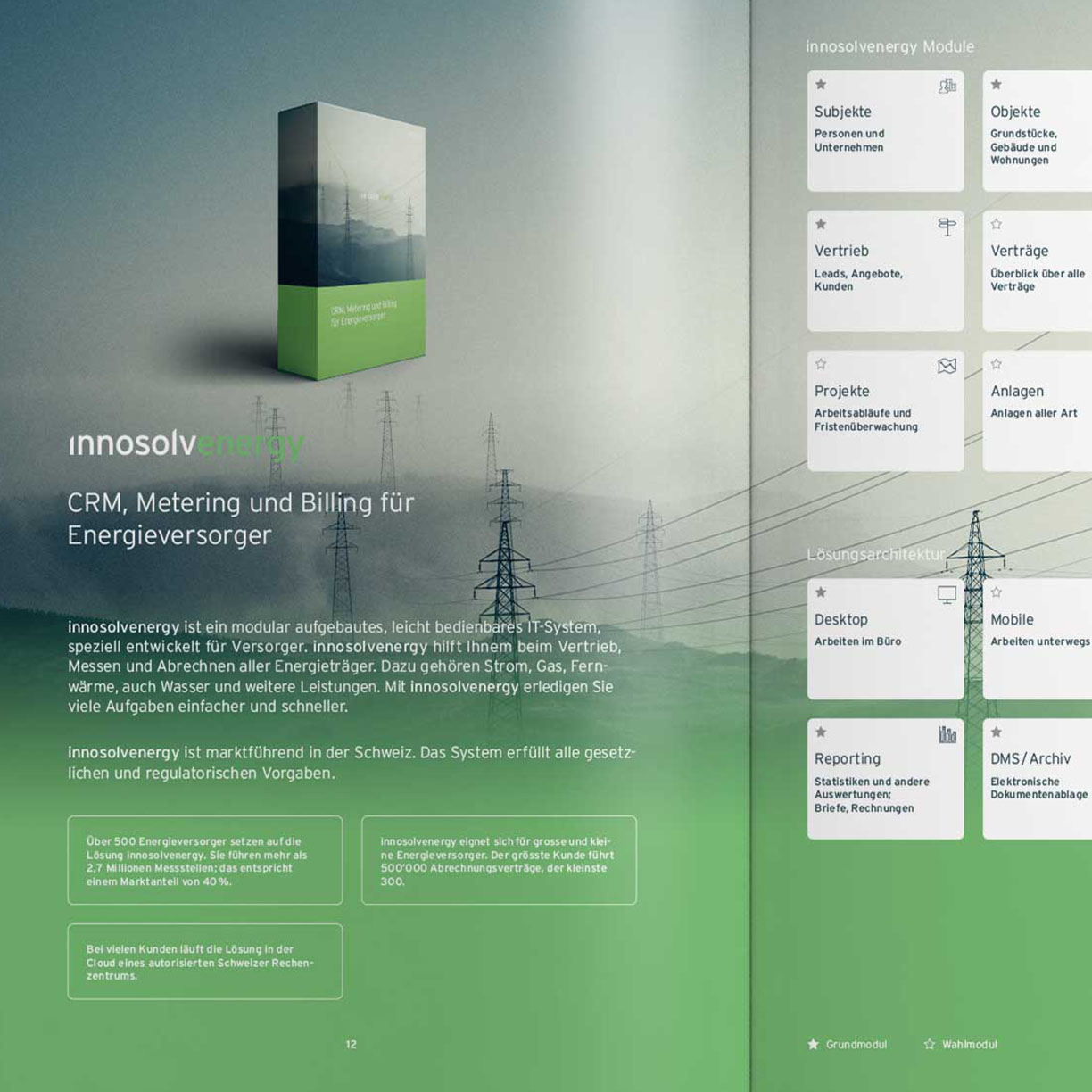Click paragraph starting "innosolvenergy ist ein modular aufgebautes"

(344, 666)
